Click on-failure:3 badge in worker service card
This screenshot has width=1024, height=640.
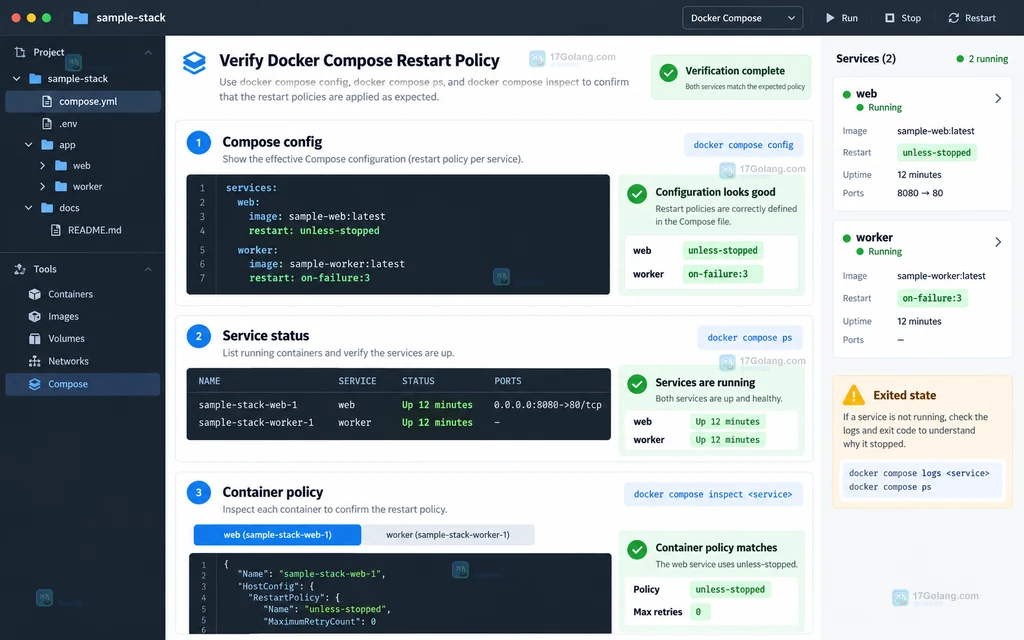point(932,298)
